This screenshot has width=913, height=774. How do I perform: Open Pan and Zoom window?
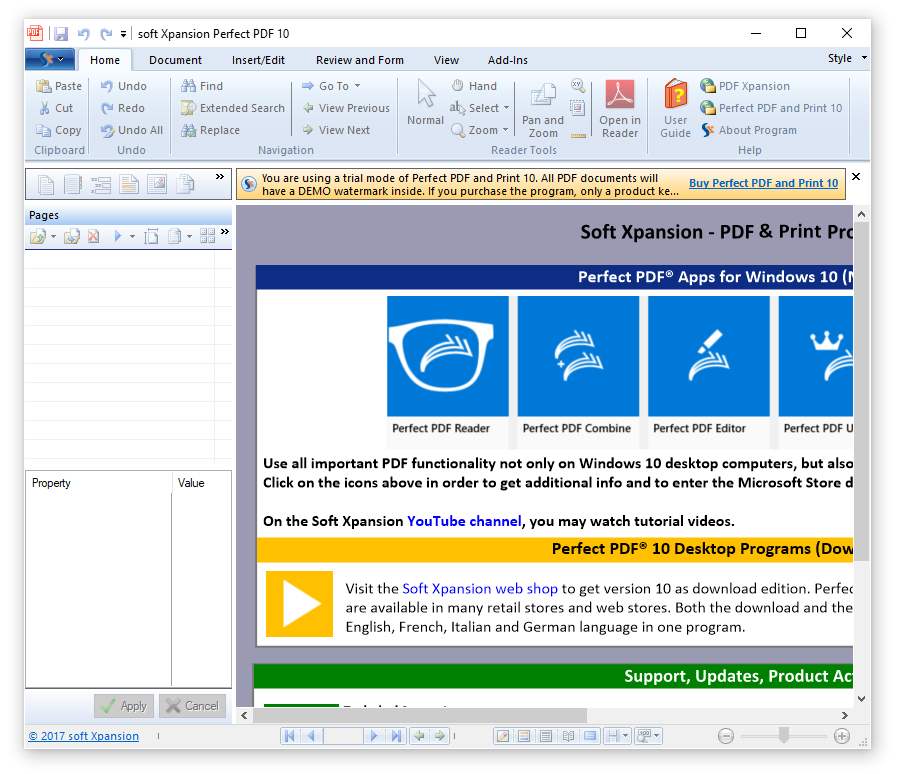point(543,109)
